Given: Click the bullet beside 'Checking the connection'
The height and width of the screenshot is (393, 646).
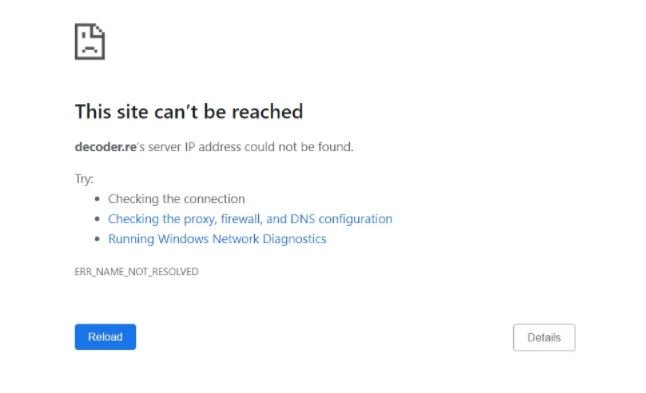Looking at the screenshot, I should 97,199.
